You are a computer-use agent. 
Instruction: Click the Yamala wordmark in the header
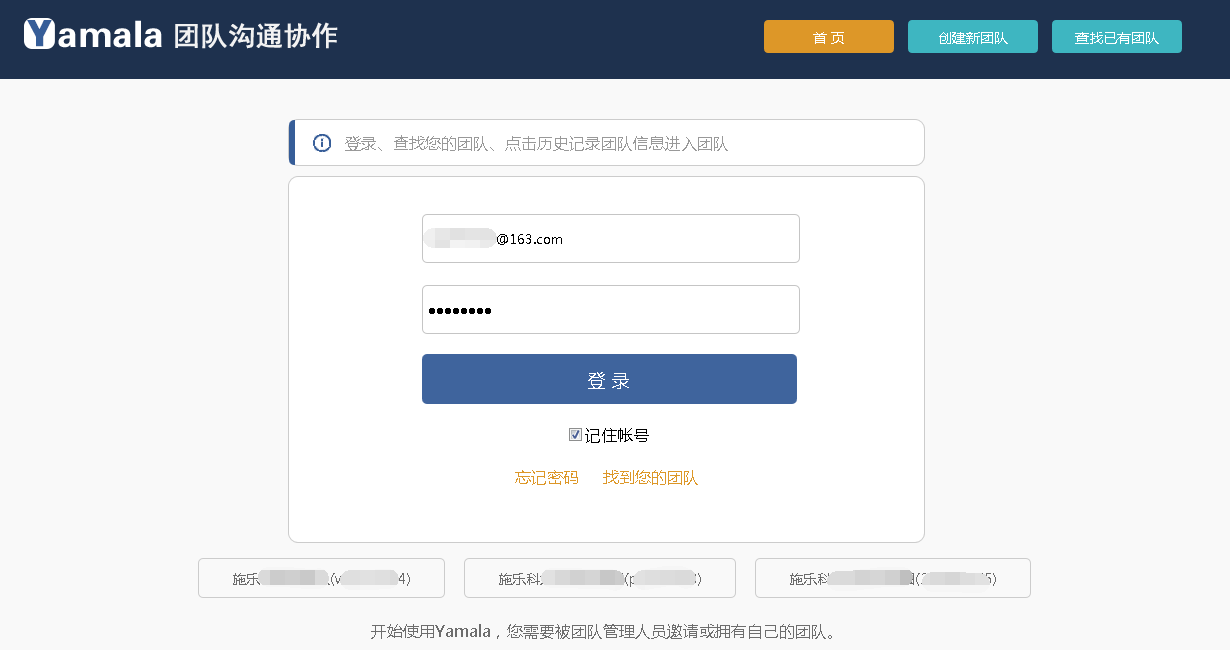(110, 36)
